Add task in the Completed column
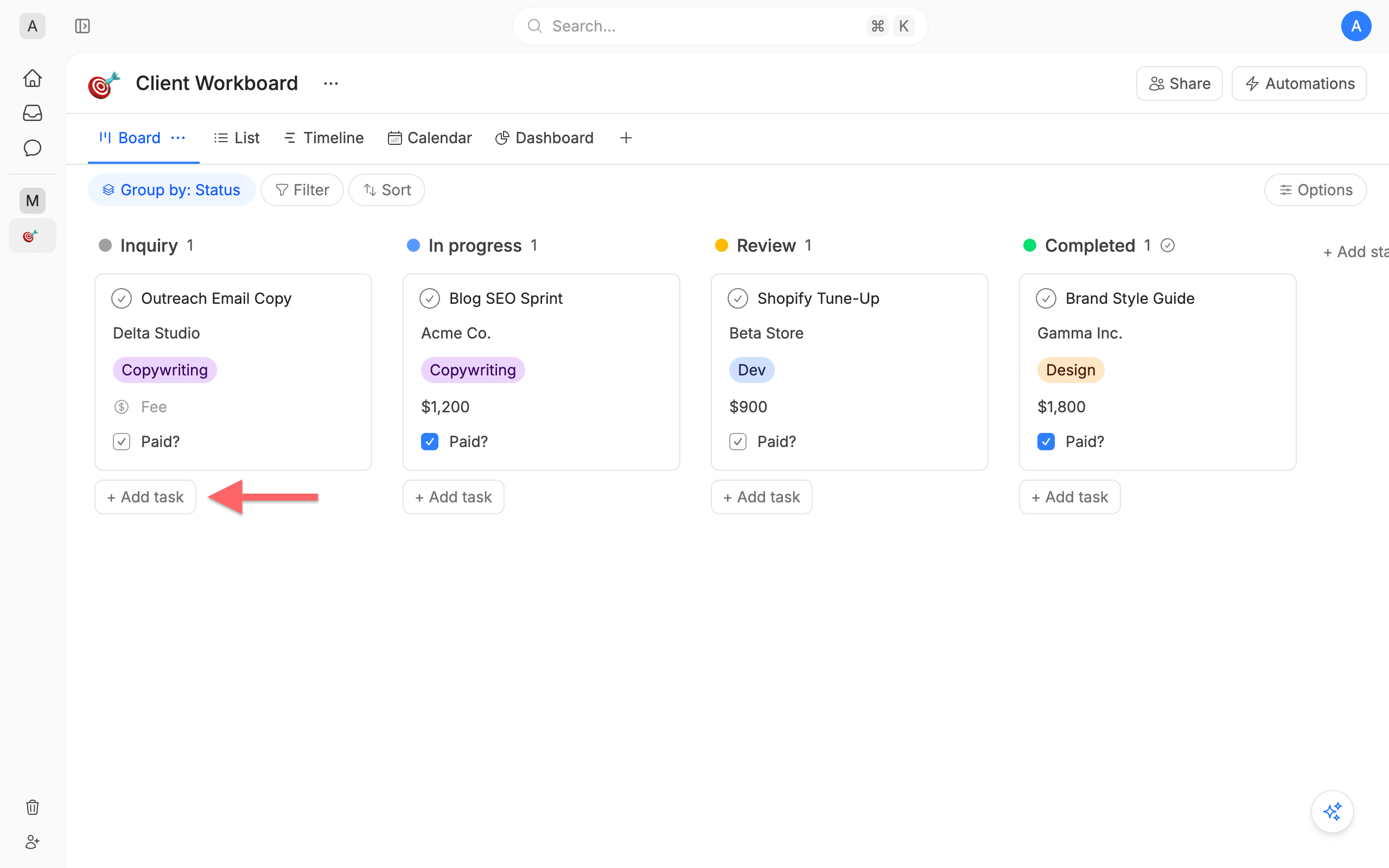Viewport: 1389px width, 868px height. point(1070,497)
